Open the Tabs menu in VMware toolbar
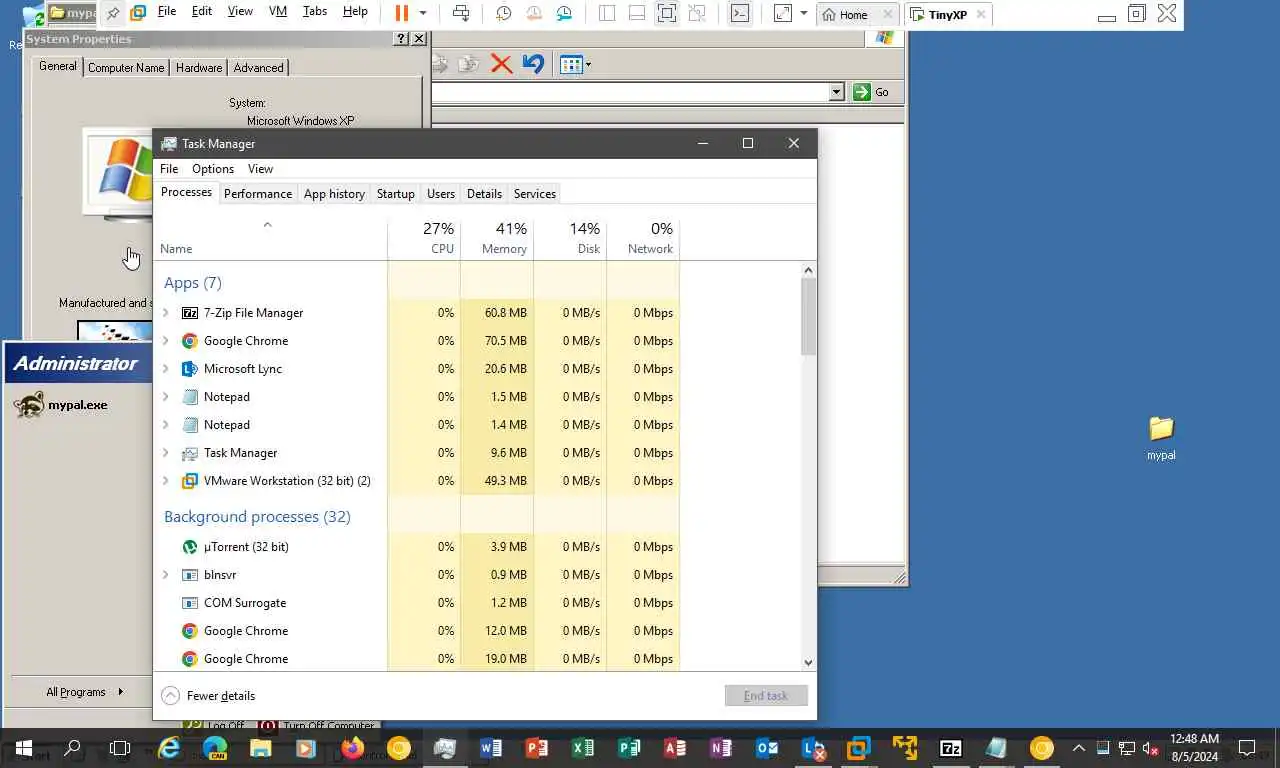The image size is (1280, 768). tap(314, 11)
